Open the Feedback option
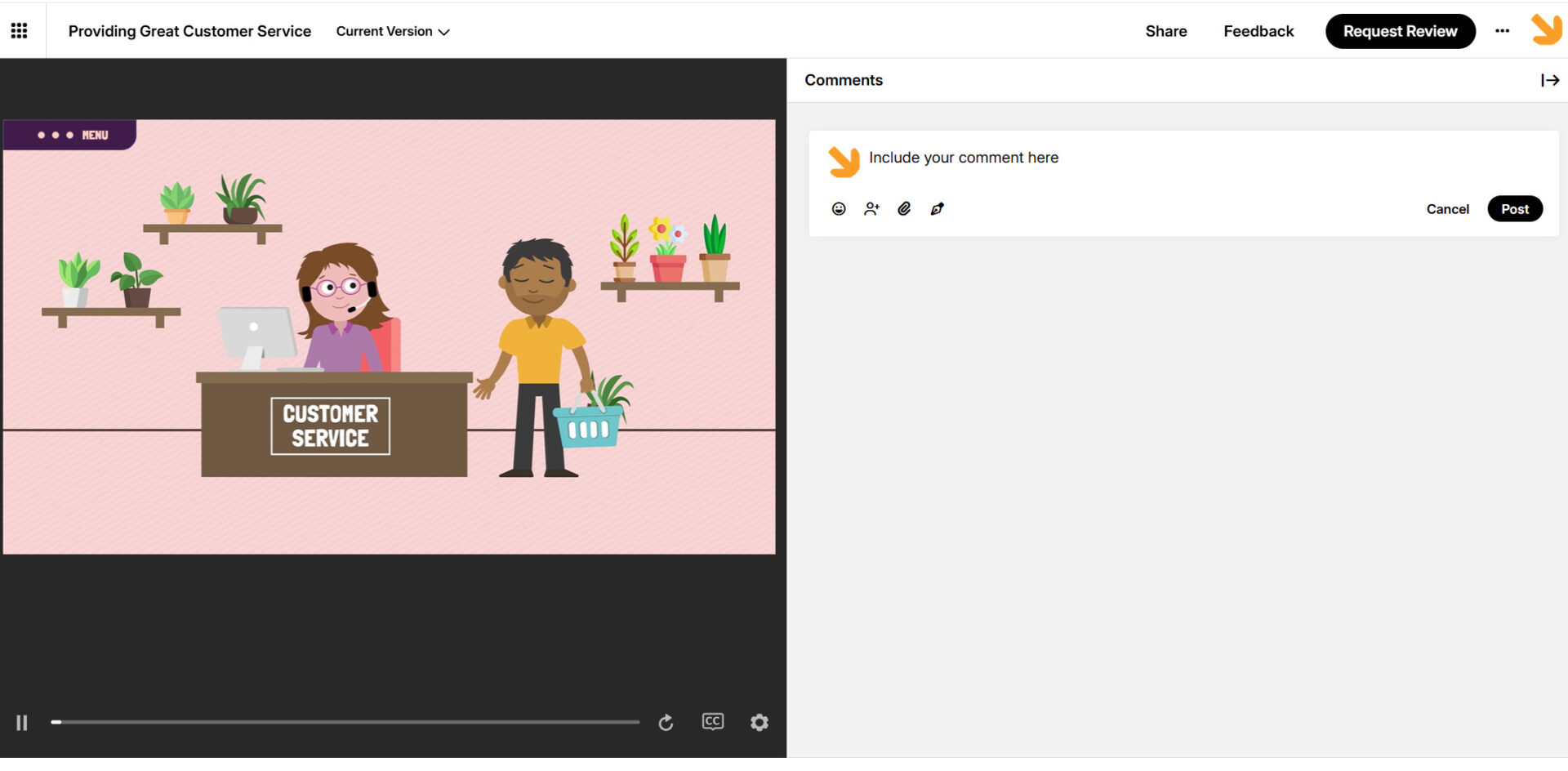 (x=1258, y=31)
